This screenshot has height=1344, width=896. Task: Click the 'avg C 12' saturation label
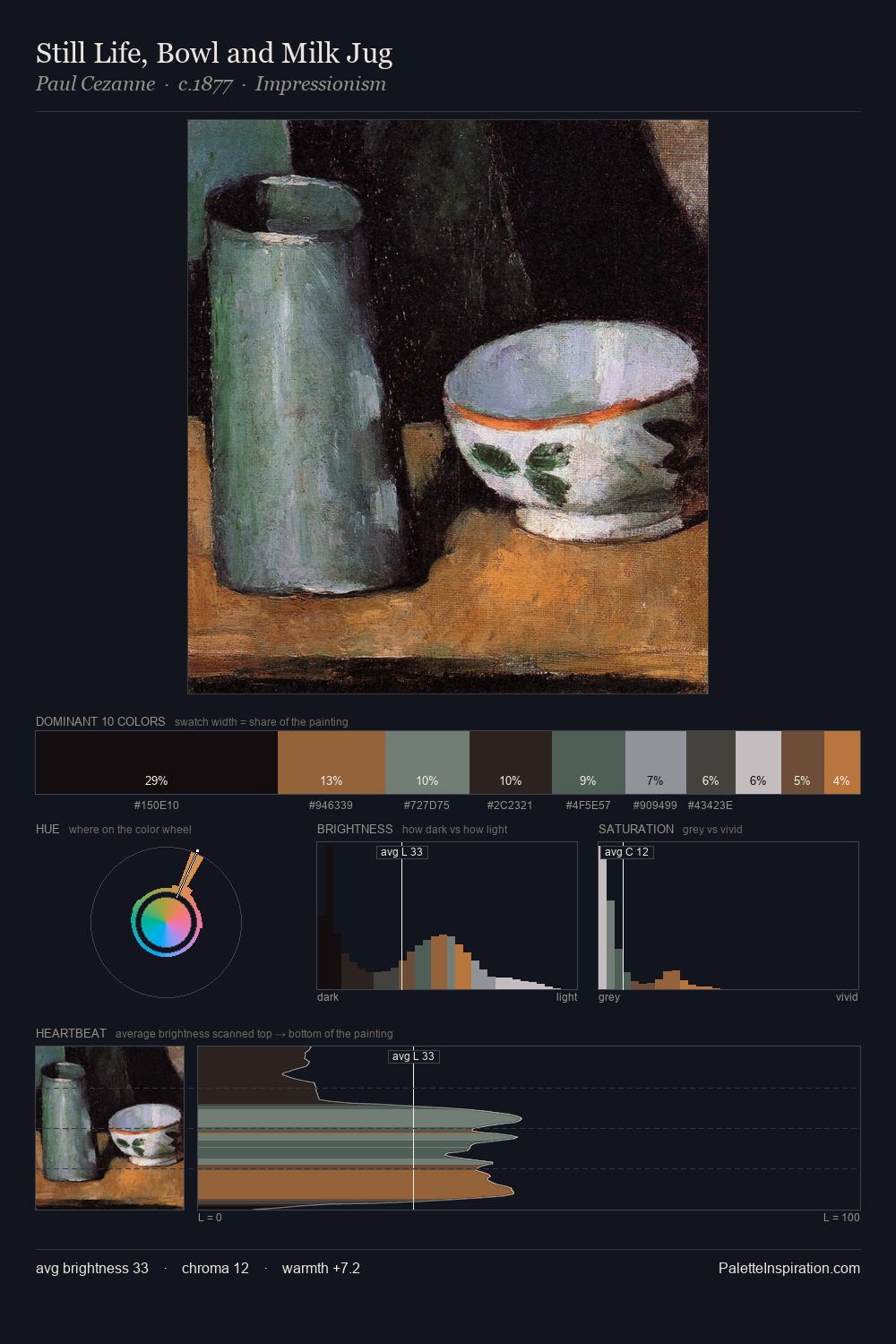pos(626,852)
